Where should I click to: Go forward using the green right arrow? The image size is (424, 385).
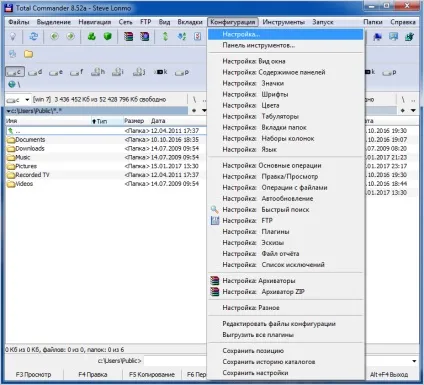[70, 36]
